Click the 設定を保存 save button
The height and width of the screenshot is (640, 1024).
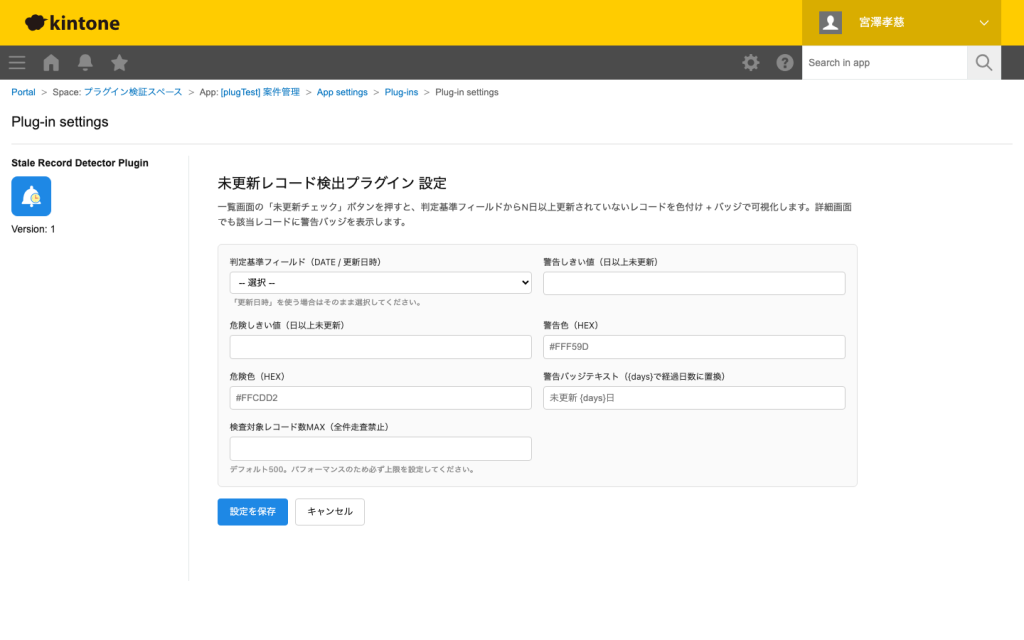click(x=252, y=511)
